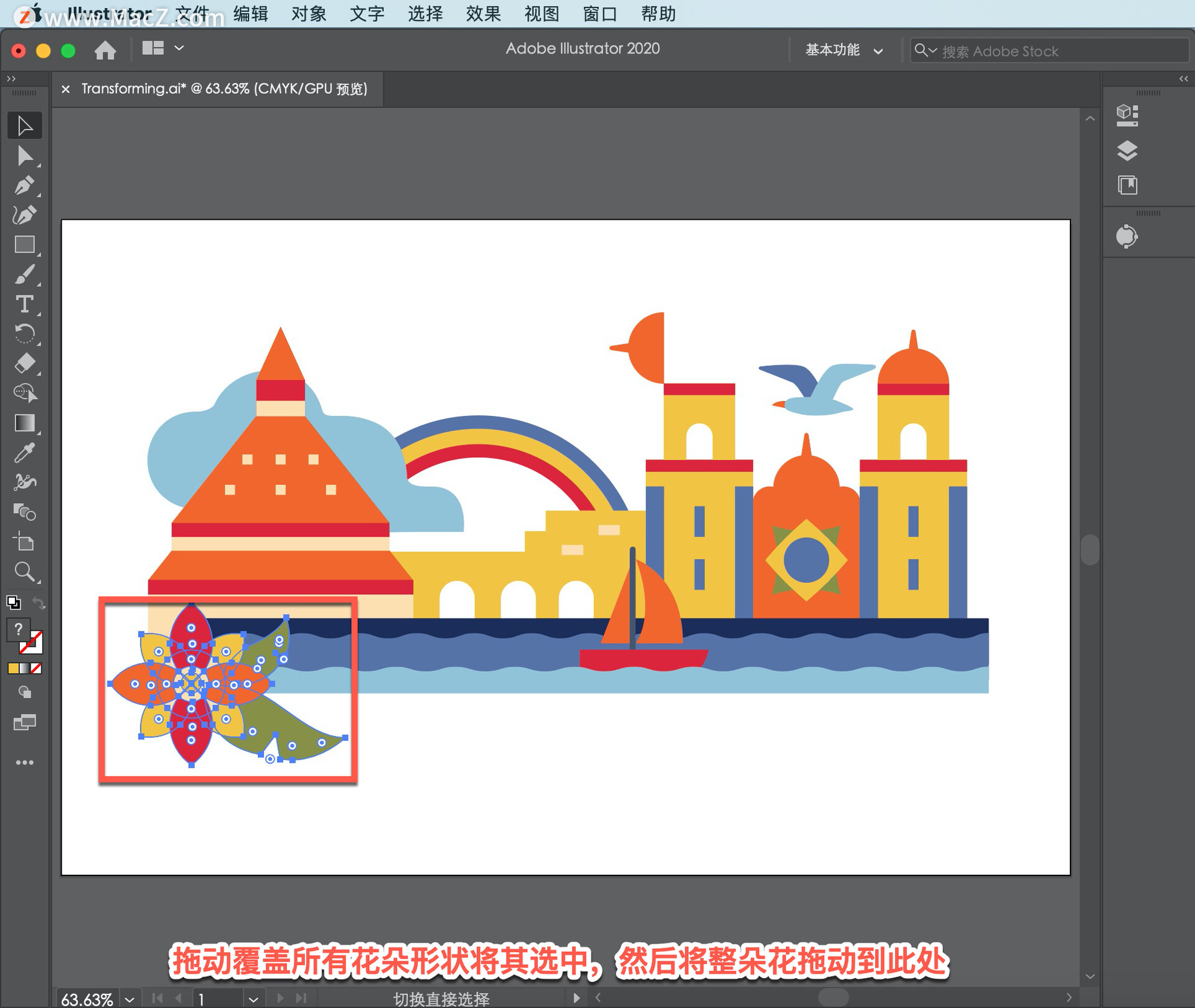Open the 对象 menu

(308, 14)
